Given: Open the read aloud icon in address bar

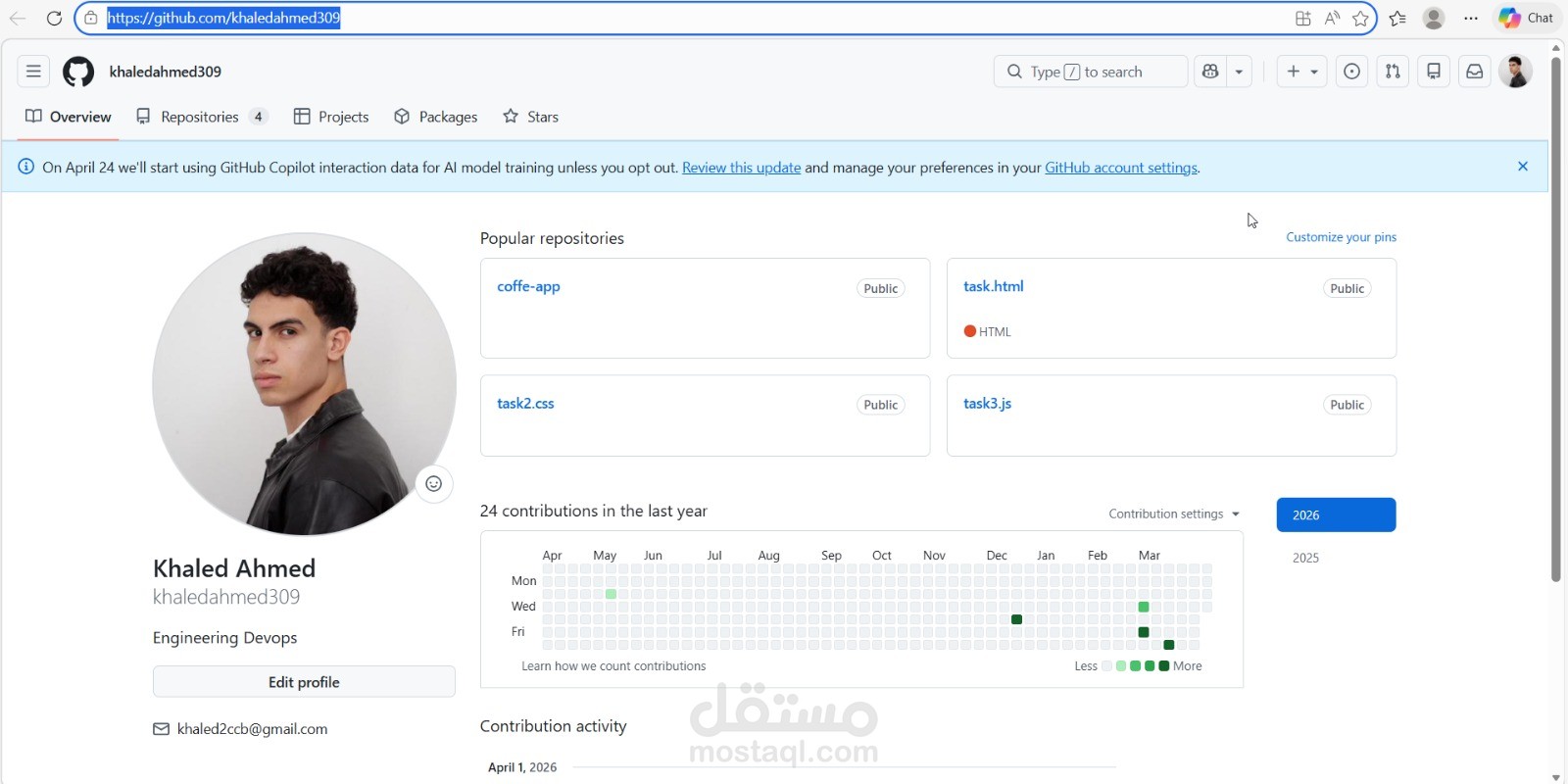Looking at the screenshot, I should 1332,18.
